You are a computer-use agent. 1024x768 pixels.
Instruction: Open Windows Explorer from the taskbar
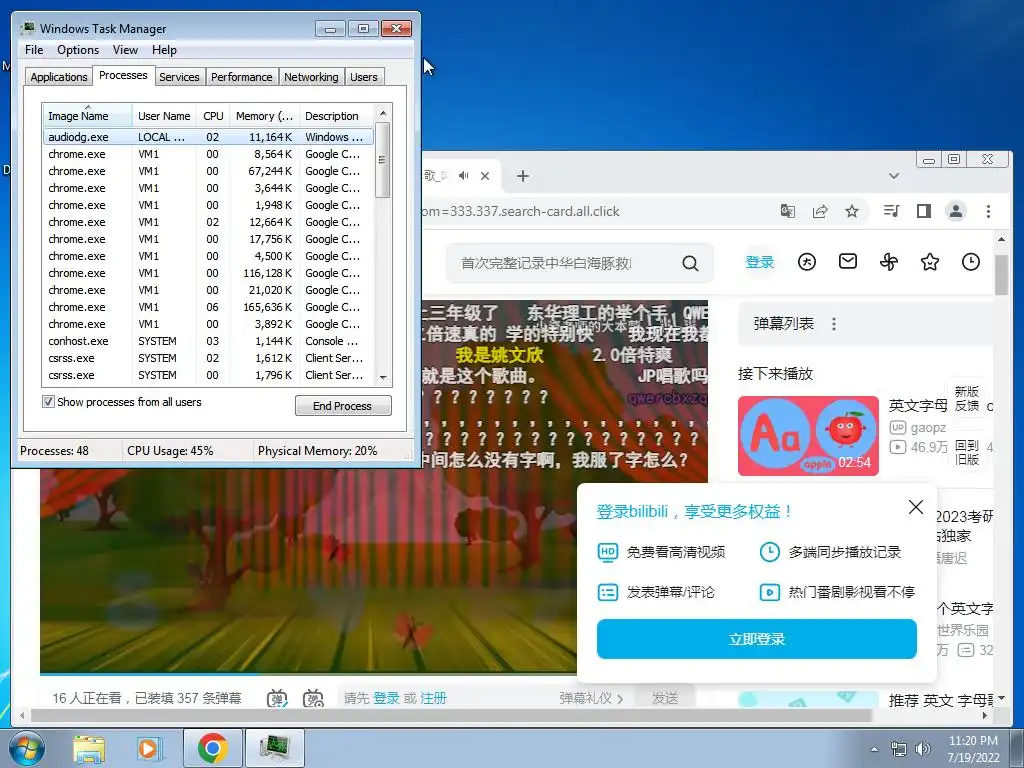(89, 749)
